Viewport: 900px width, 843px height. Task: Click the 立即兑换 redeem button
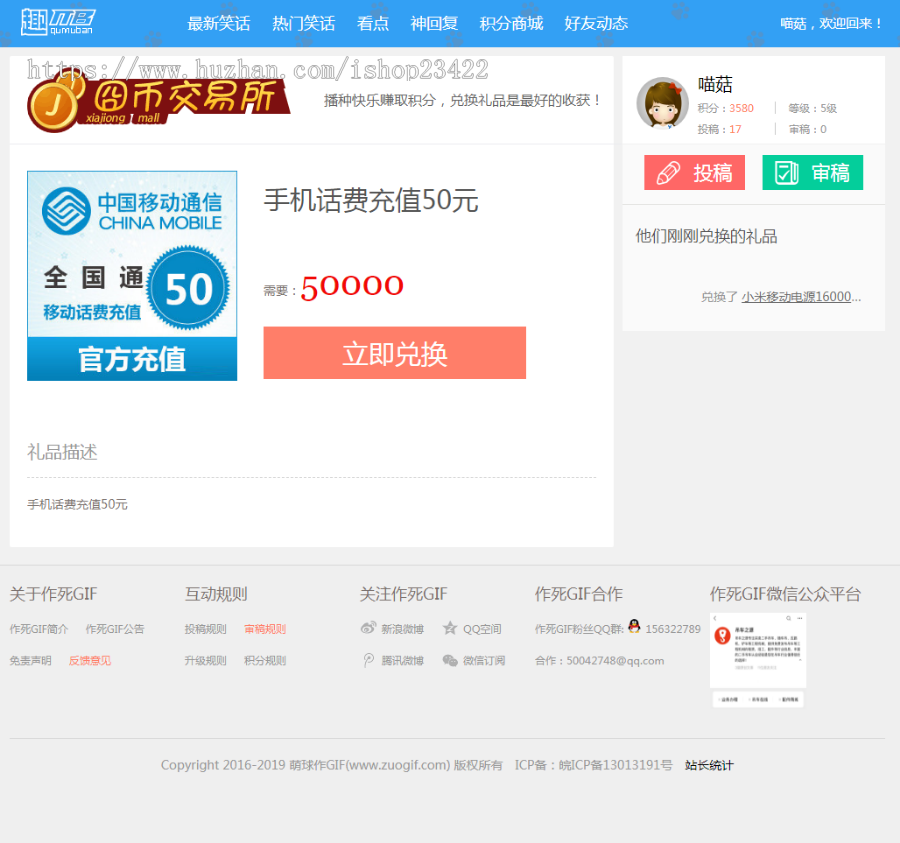tap(394, 353)
